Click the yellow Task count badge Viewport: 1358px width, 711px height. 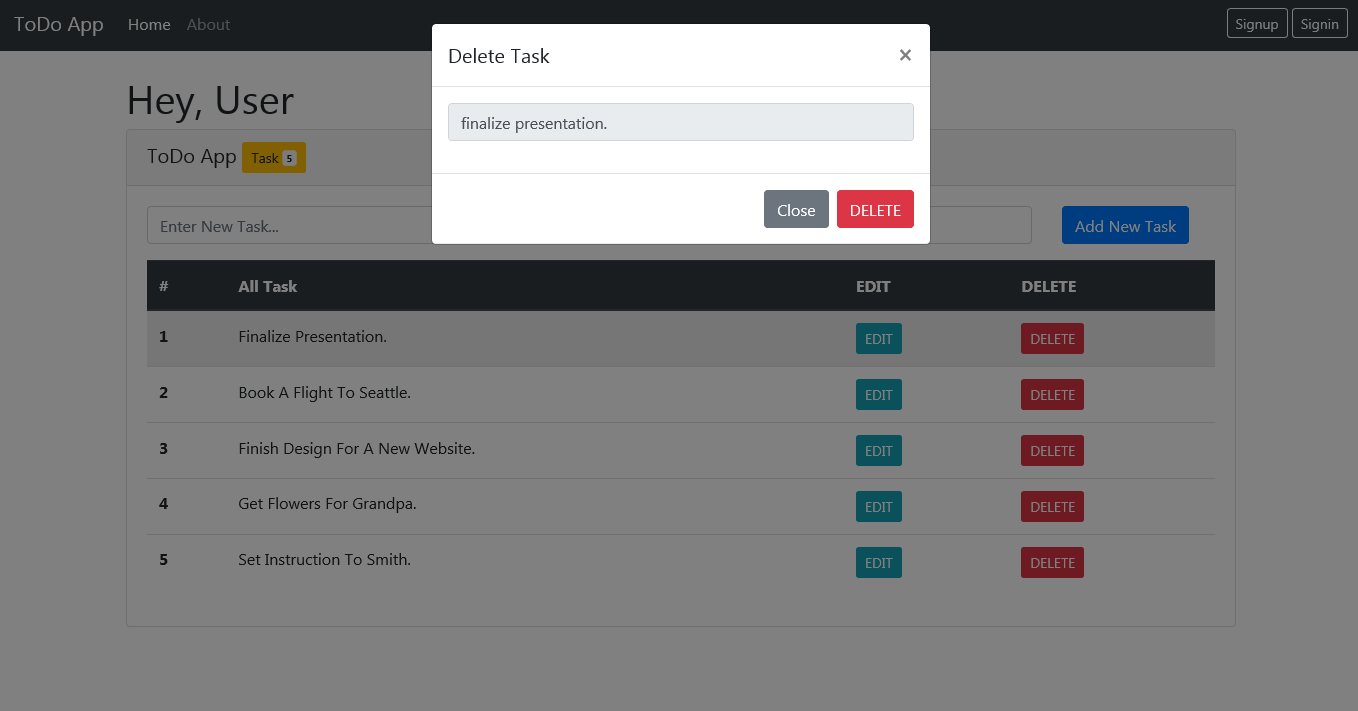point(274,158)
